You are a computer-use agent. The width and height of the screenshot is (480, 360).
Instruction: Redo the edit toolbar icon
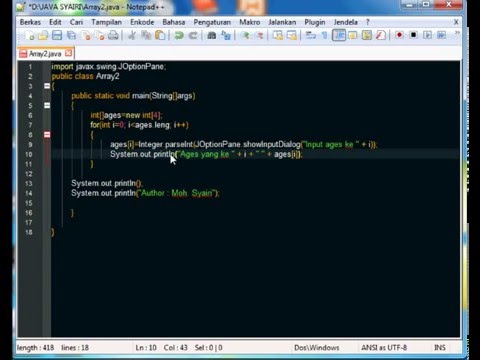pos(193,35)
